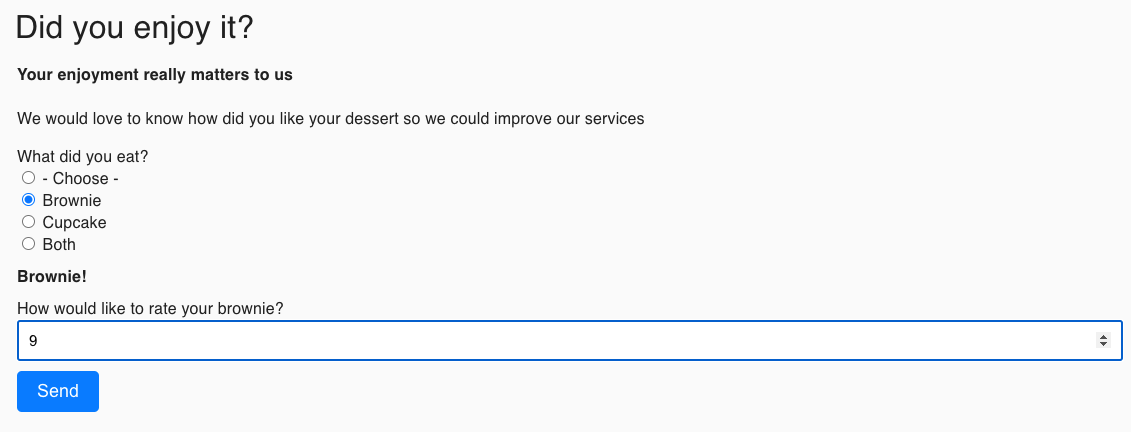
Task: Click the "We would love to know" paragraph
Action: (330, 119)
